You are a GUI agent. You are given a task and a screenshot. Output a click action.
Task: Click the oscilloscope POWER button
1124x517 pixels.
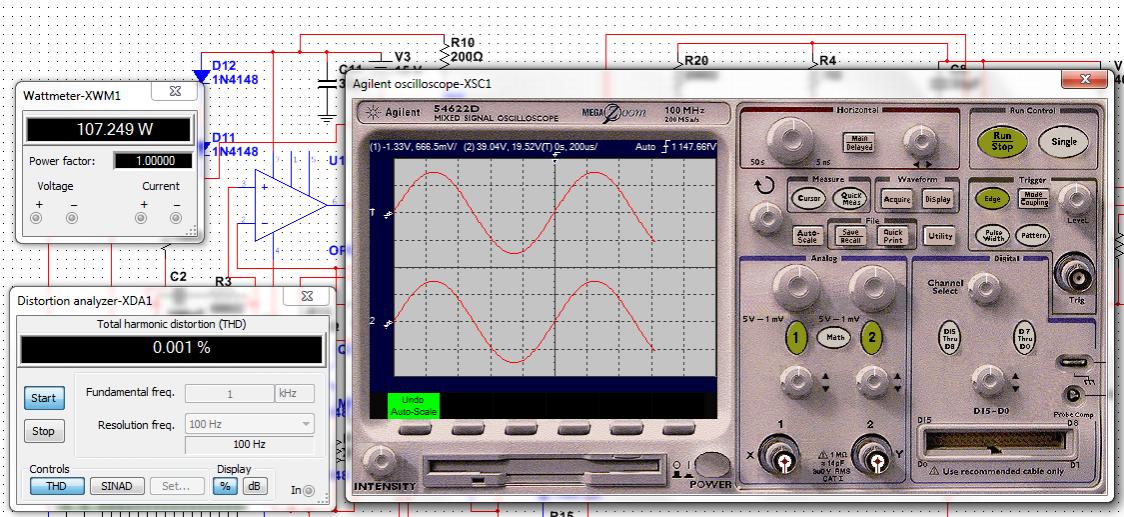[711, 465]
